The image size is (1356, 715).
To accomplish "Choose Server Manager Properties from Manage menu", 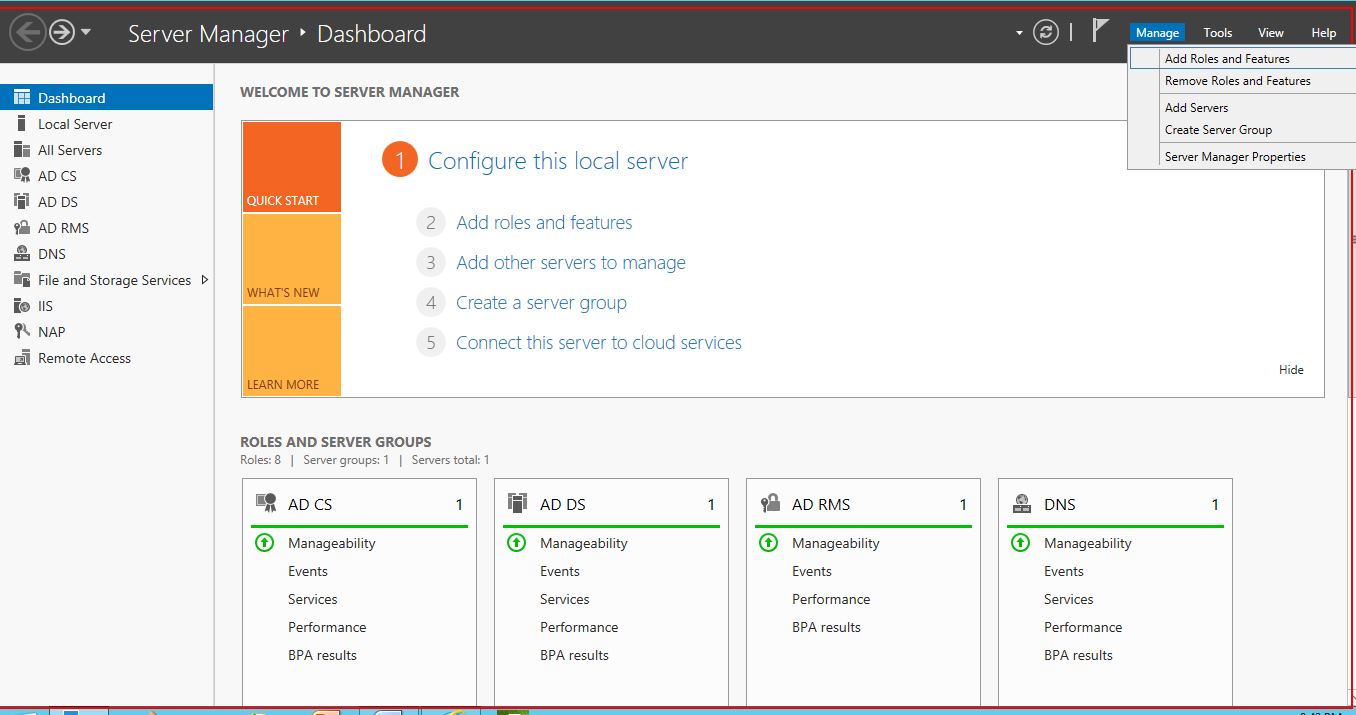I will click(1235, 157).
